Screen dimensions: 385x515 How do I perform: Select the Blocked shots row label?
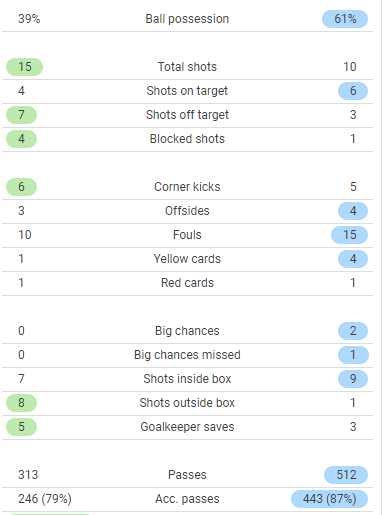point(187,139)
